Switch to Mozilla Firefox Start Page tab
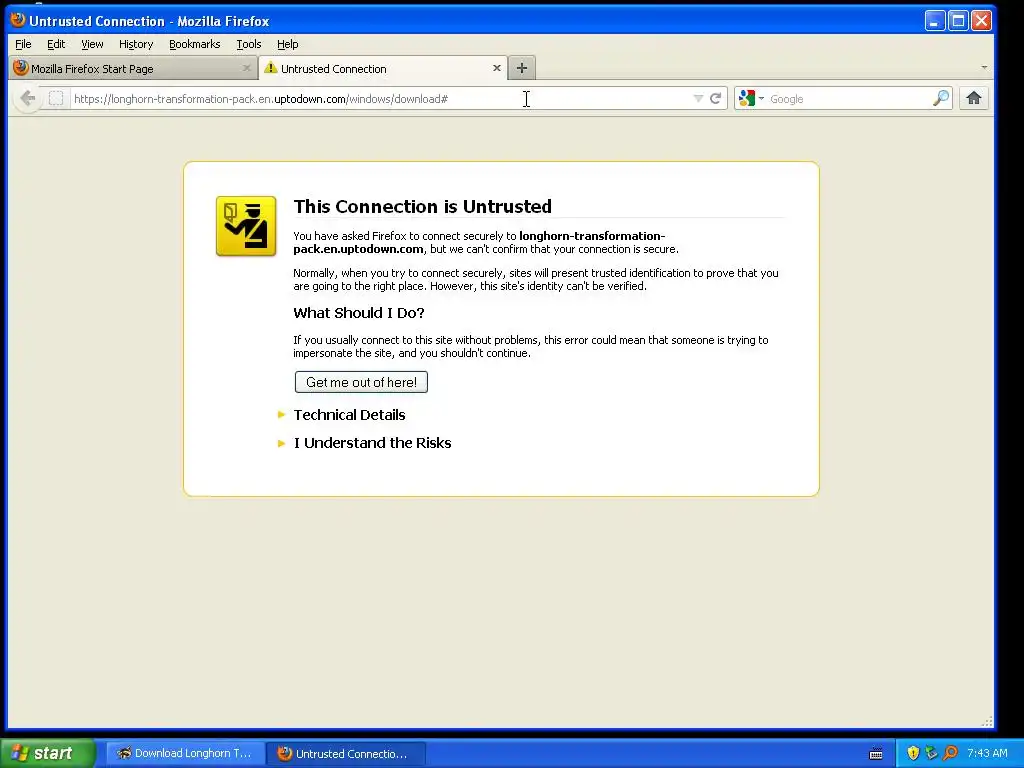Viewport: 1024px width, 768px height. [x=134, y=69]
